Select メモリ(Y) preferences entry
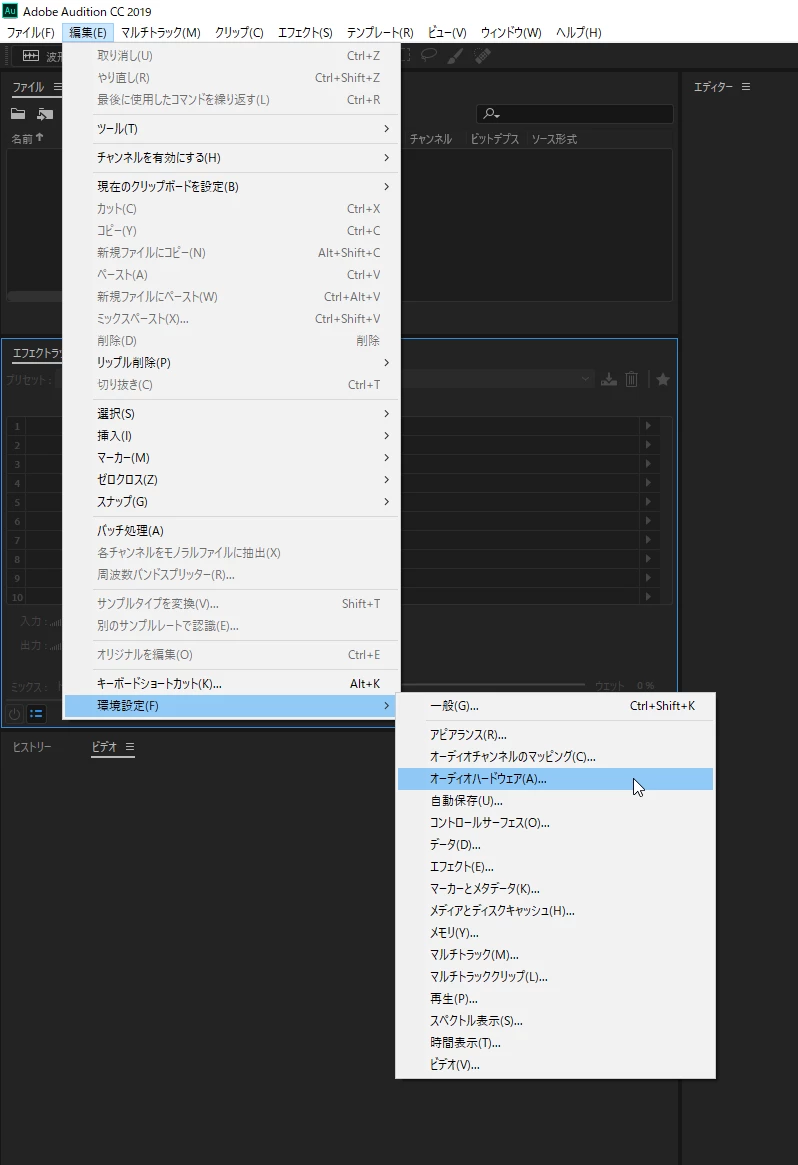Viewport: 798px width, 1165px height. pos(555,932)
